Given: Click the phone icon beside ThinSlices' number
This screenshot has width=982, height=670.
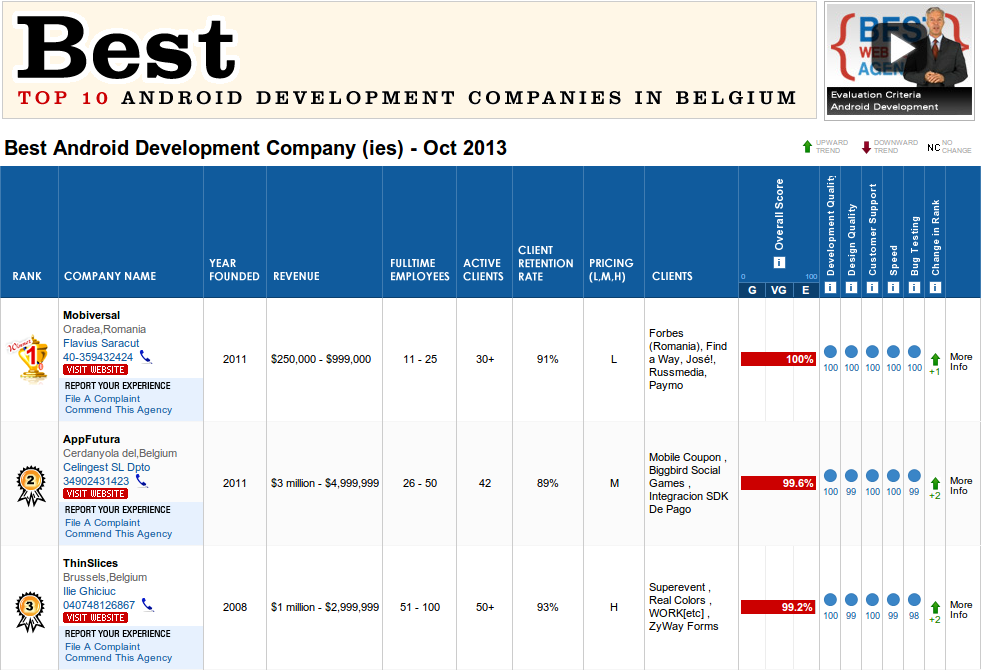Looking at the screenshot, I should click(147, 604).
